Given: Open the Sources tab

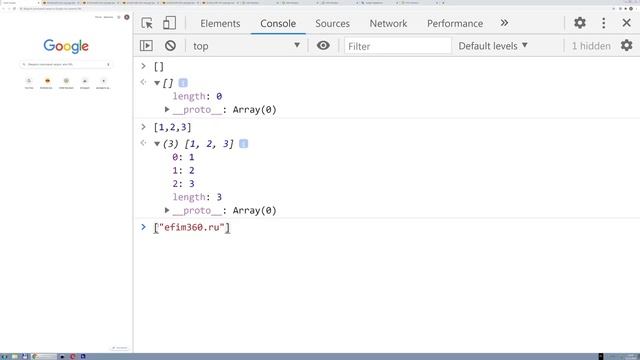Looking at the screenshot, I should pyautogui.click(x=332, y=24).
